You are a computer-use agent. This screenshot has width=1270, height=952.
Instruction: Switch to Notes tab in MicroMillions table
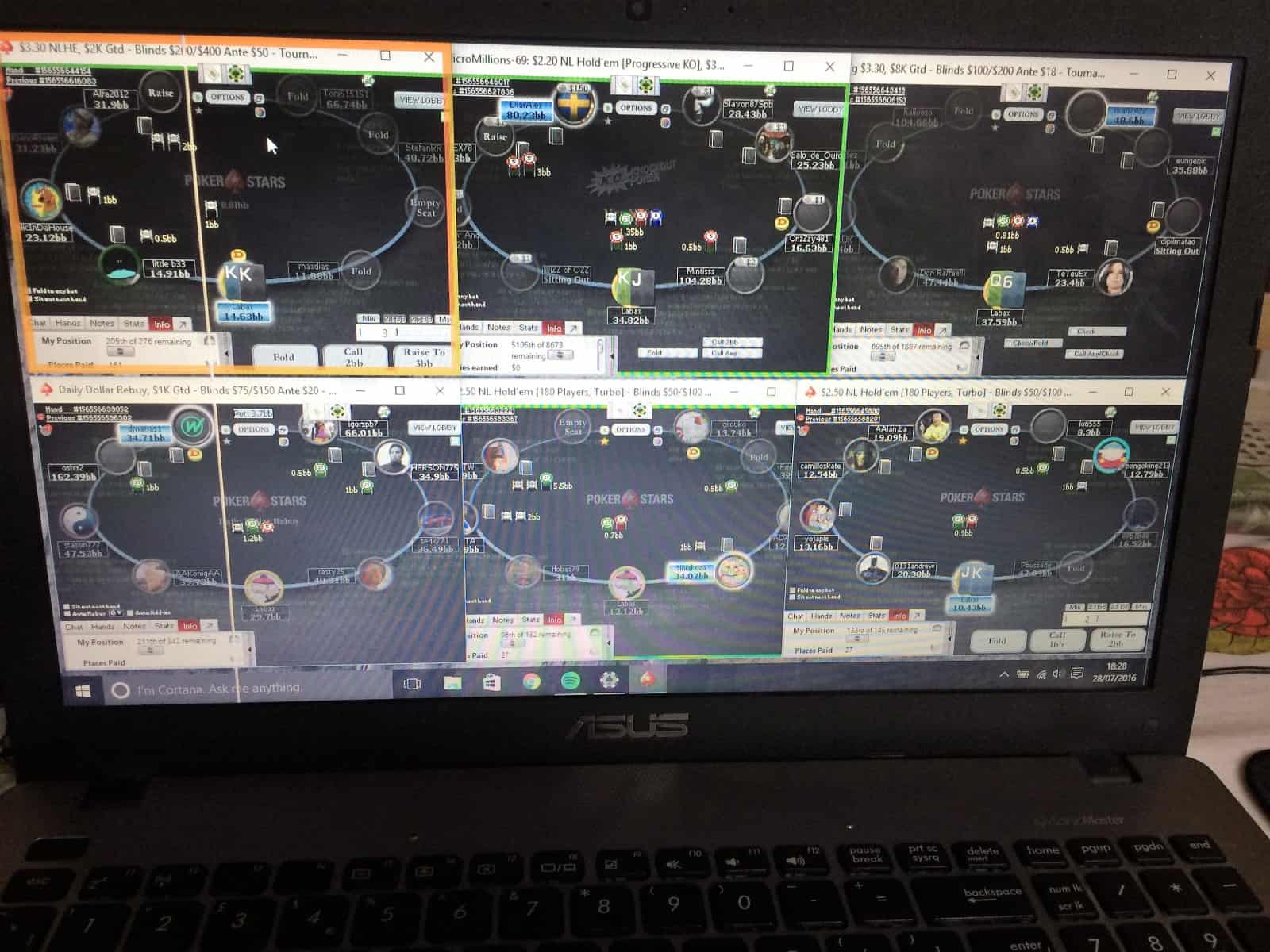pyautogui.click(x=498, y=327)
